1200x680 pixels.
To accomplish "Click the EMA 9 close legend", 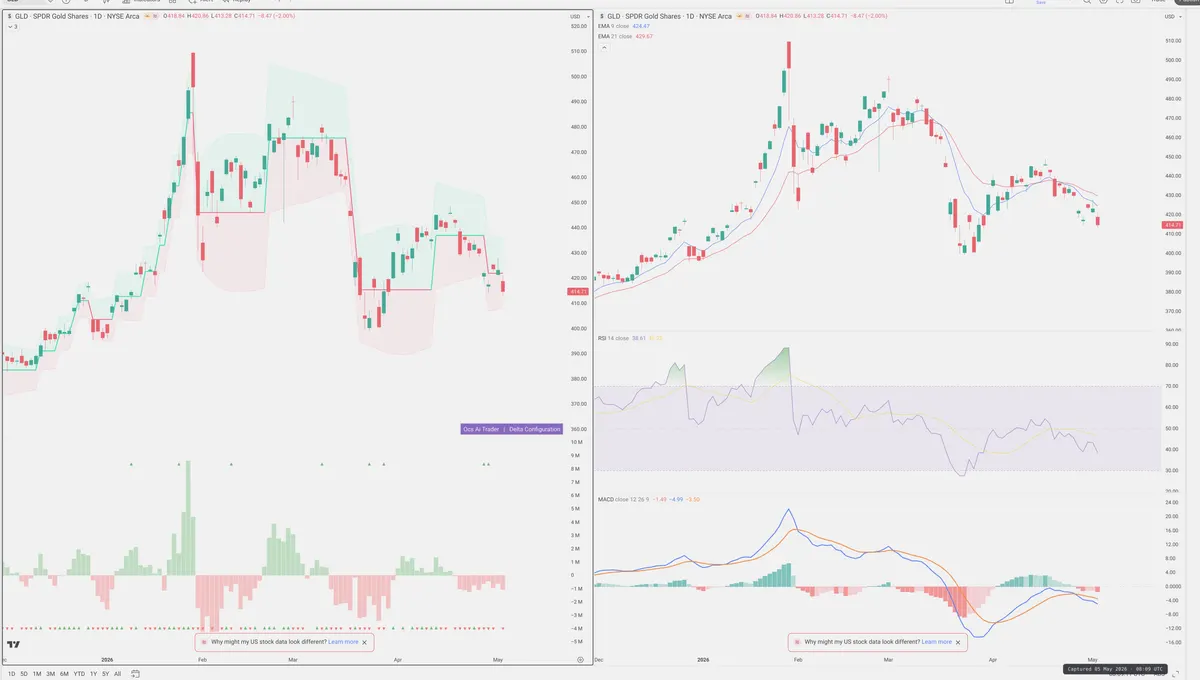I will pos(615,27).
